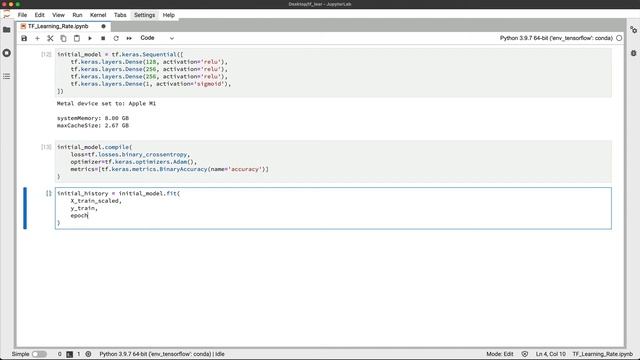Click the blue collapser bar of the active cell
640x360 pixels.
25,208
